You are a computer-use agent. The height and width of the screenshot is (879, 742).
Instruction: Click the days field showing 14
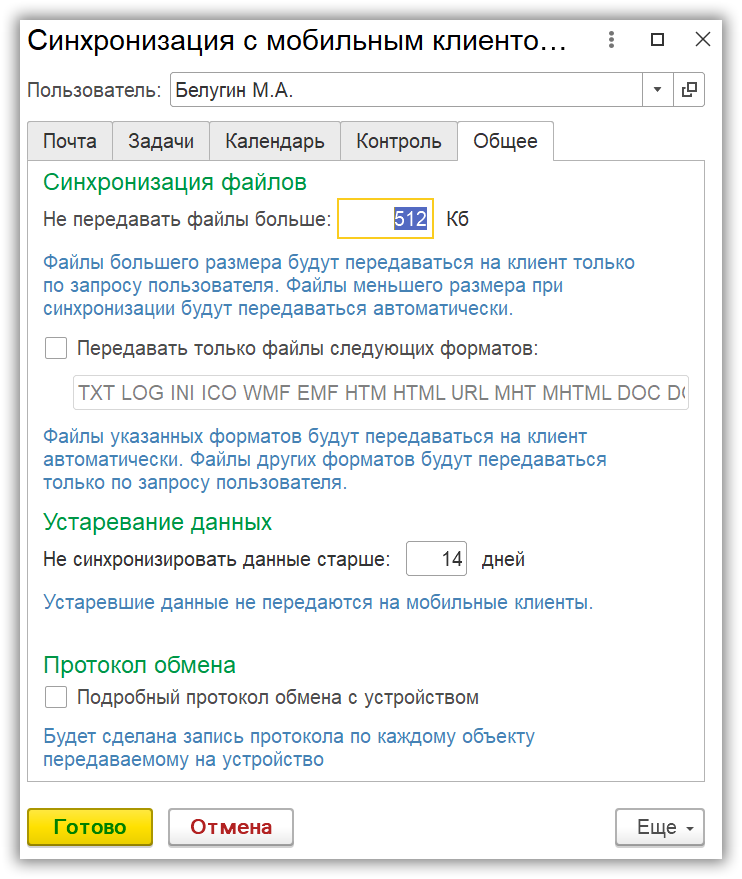[x=437, y=559]
